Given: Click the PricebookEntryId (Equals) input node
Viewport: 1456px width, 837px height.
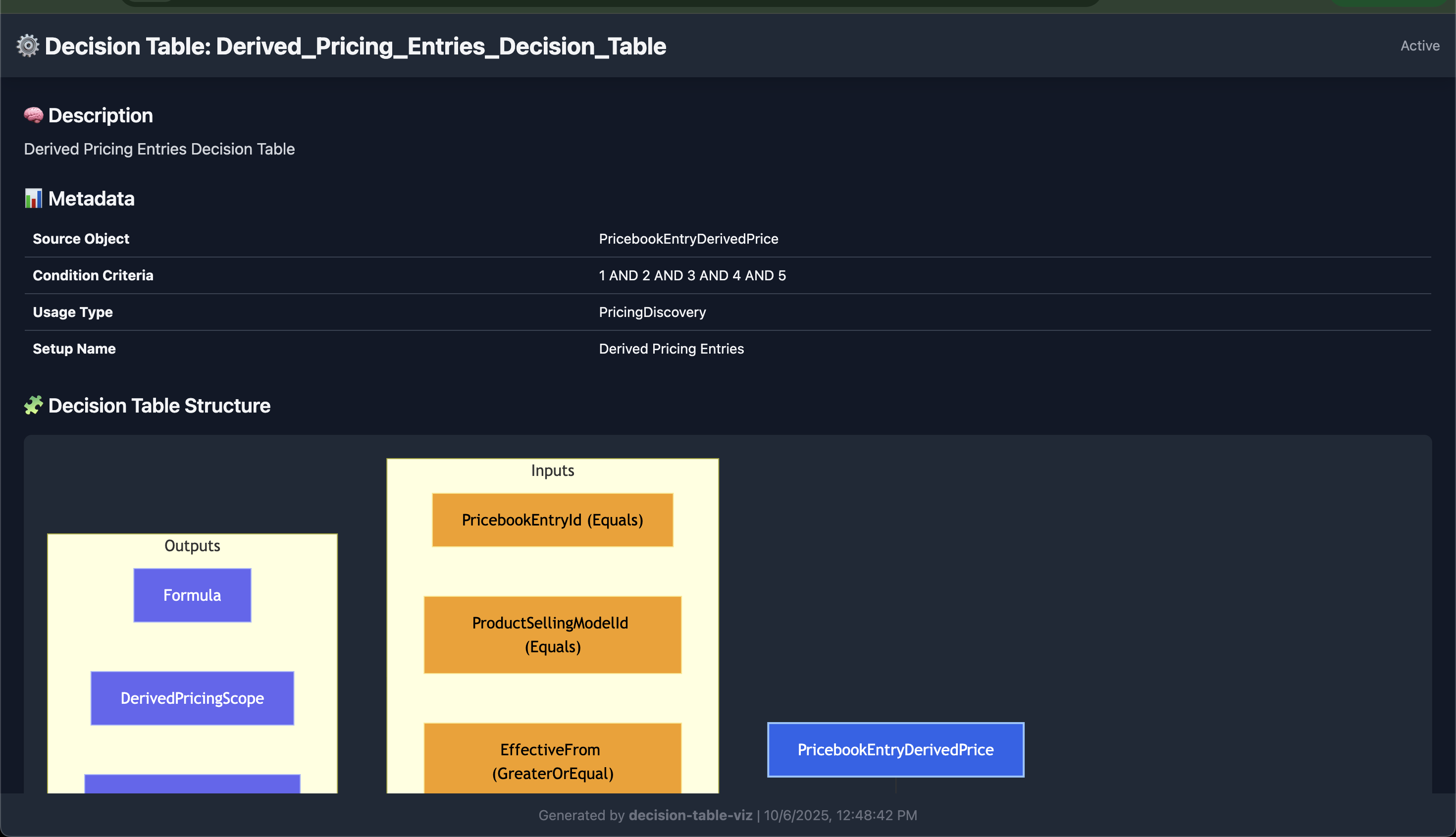Looking at the screenshot, I should pos(552,520).
